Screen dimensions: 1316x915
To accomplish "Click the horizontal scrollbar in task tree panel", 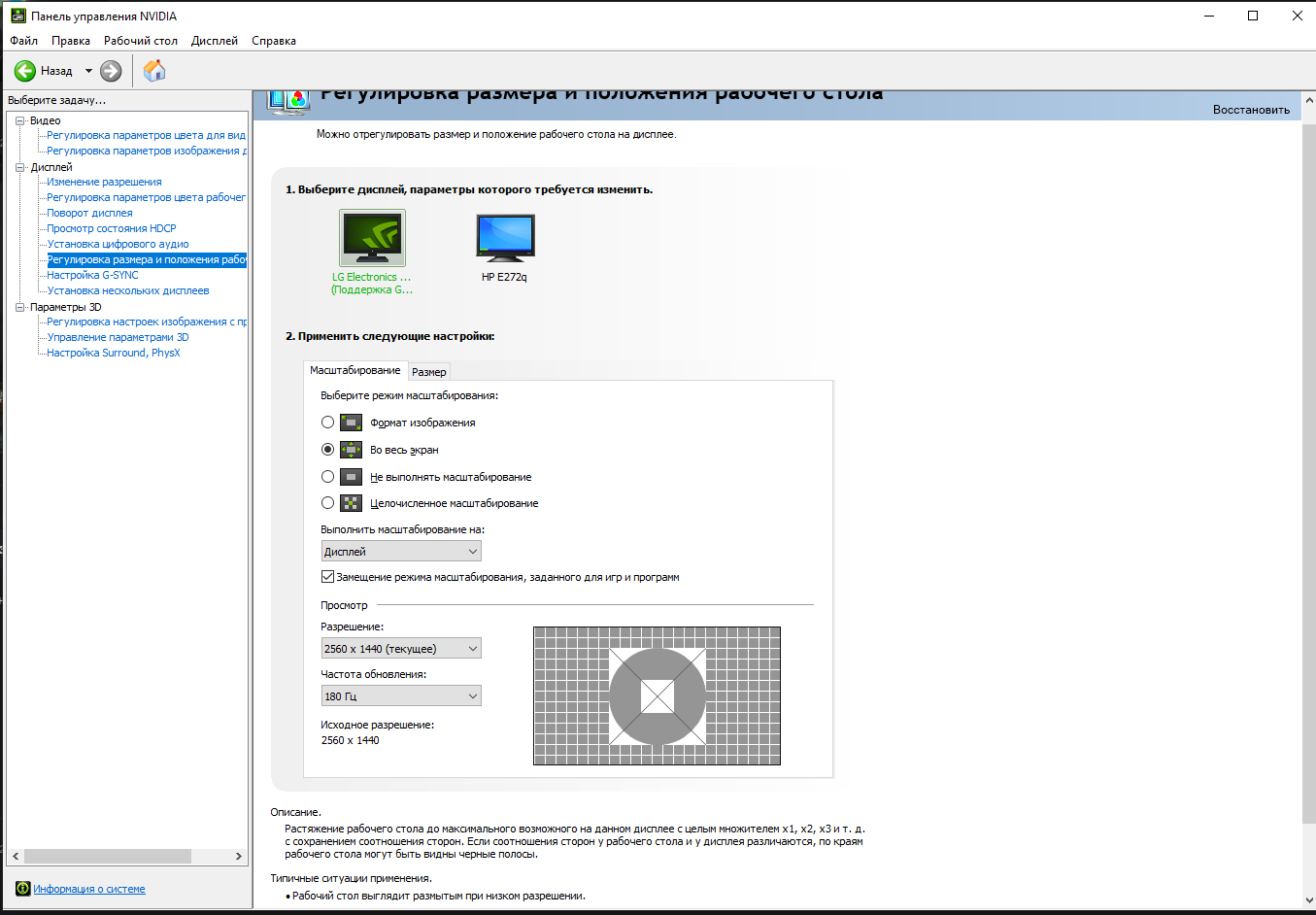I will coord(107,856).
